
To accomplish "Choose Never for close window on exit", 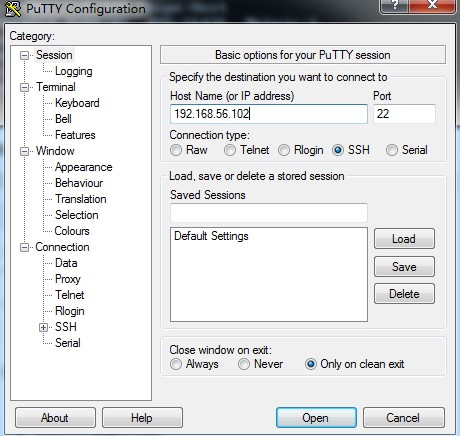I will [244, 364].
